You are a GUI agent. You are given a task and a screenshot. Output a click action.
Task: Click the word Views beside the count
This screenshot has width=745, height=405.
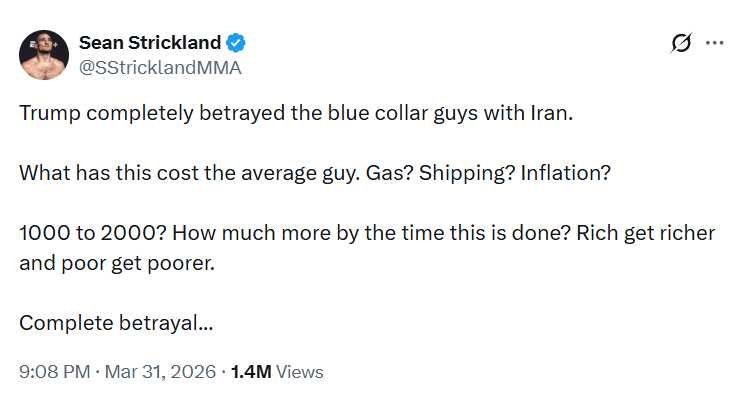(x=299, y=371)
